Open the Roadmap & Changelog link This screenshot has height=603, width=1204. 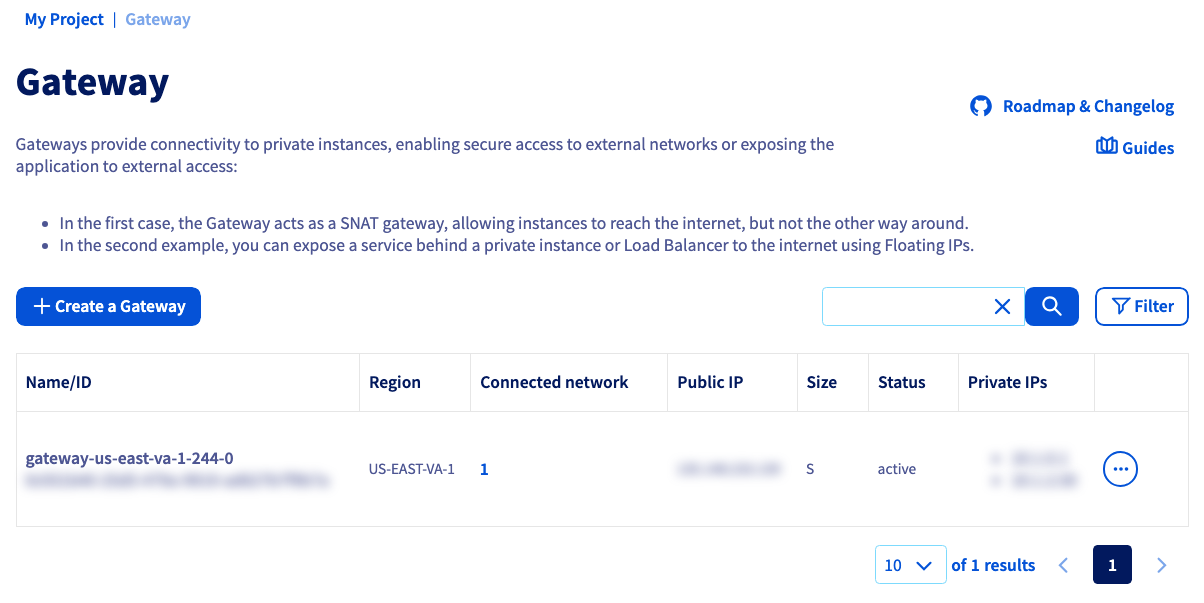point(1088,106)
